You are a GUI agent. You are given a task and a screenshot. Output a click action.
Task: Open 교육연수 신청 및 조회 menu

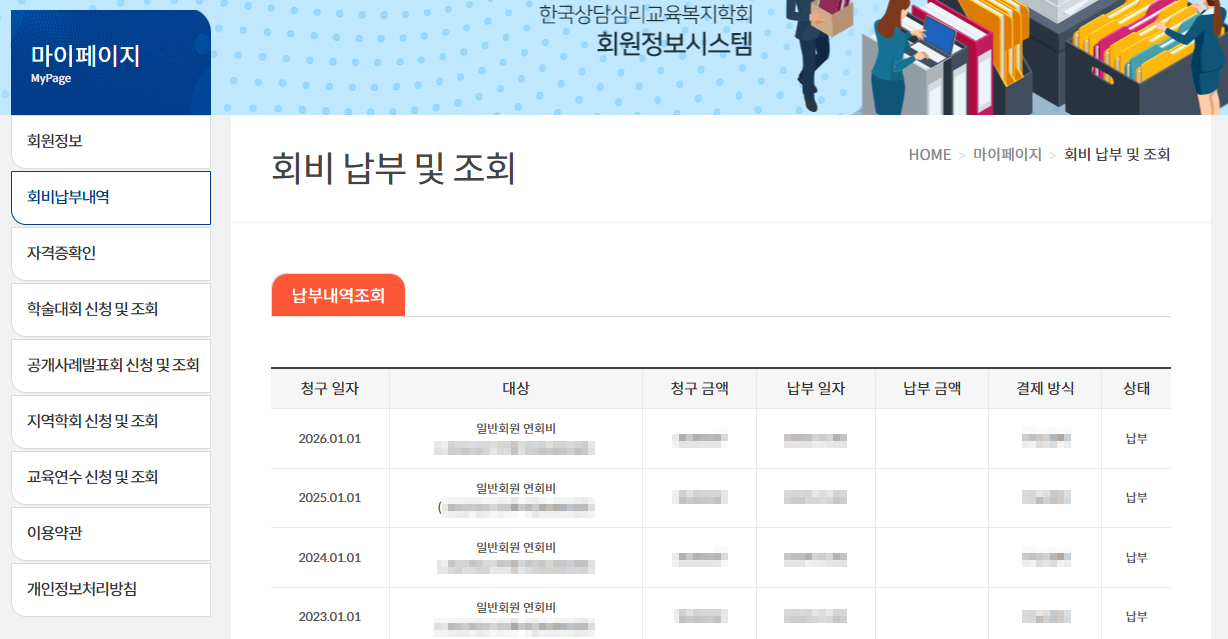(110, 477)
